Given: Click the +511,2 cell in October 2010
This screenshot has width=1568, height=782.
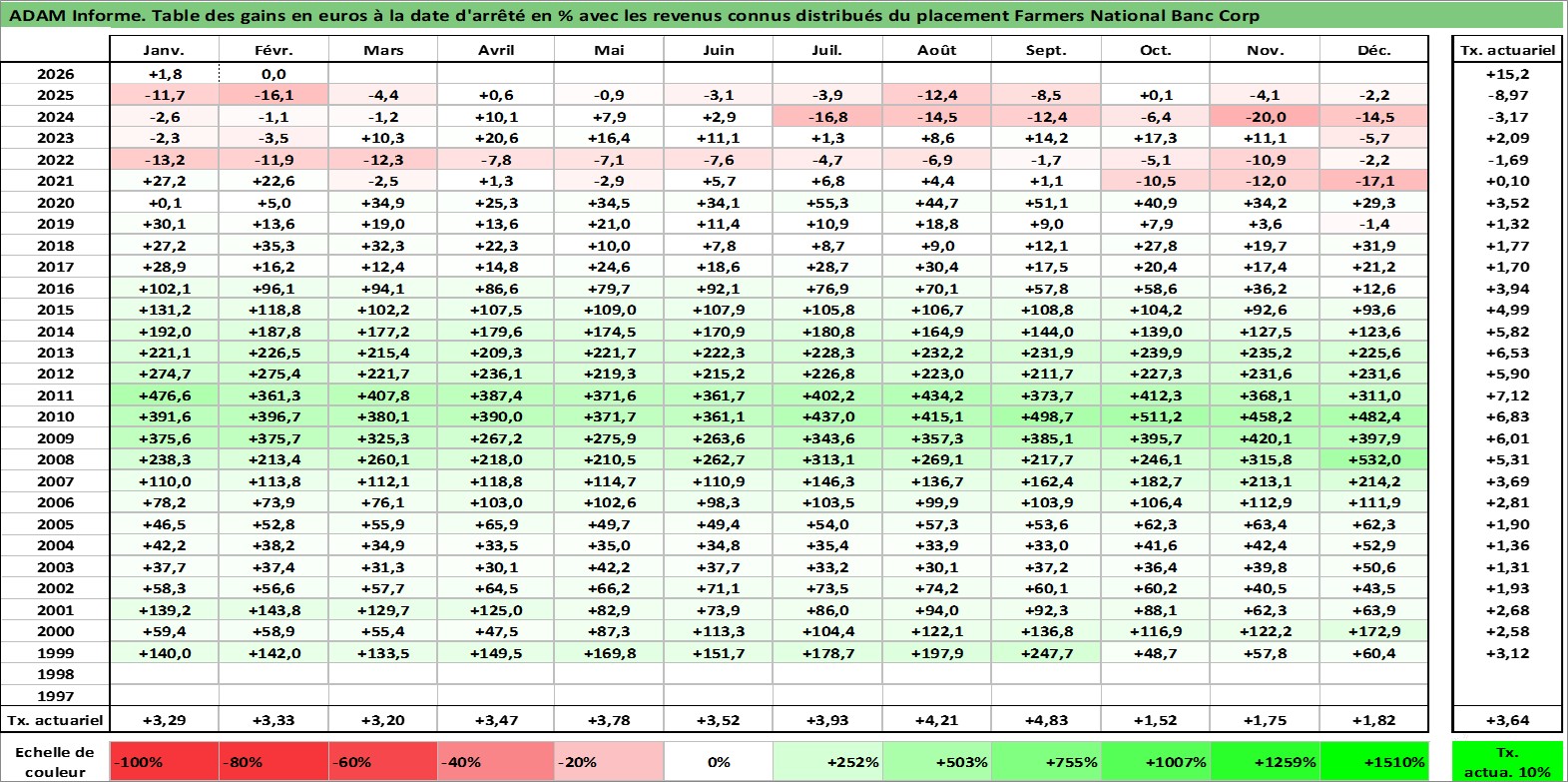Looking at the screenshot, I should click(x=1155, y=416).
